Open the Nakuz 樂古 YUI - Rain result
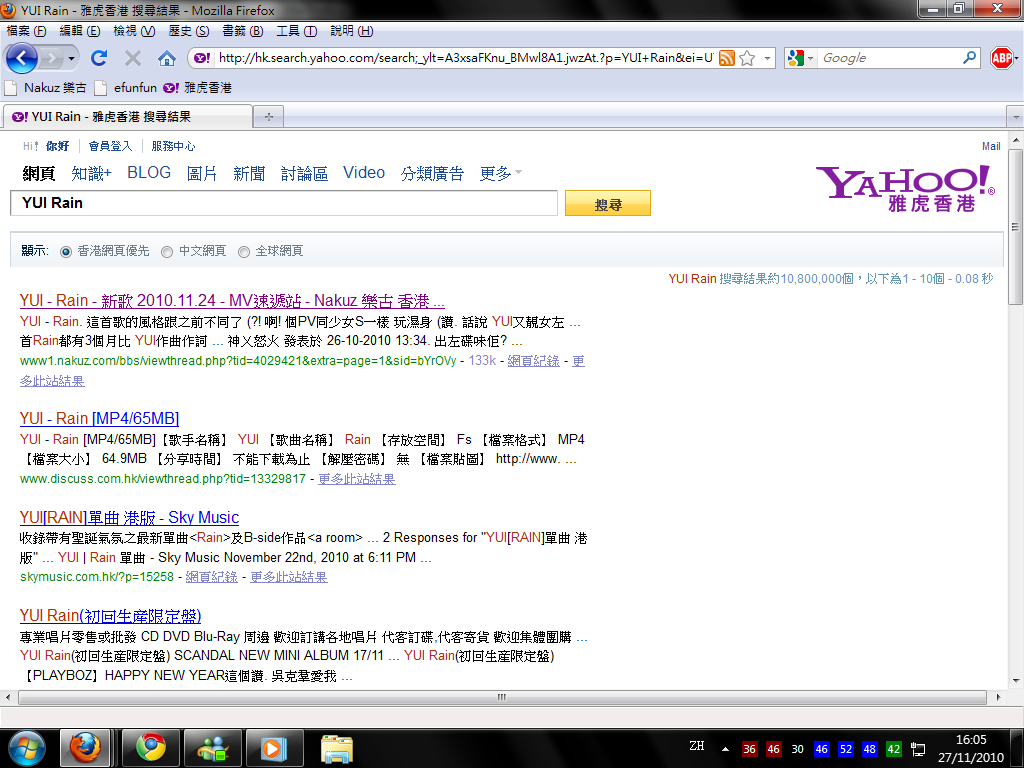This screenshot has width=1024, height=768. click(232, 301)
